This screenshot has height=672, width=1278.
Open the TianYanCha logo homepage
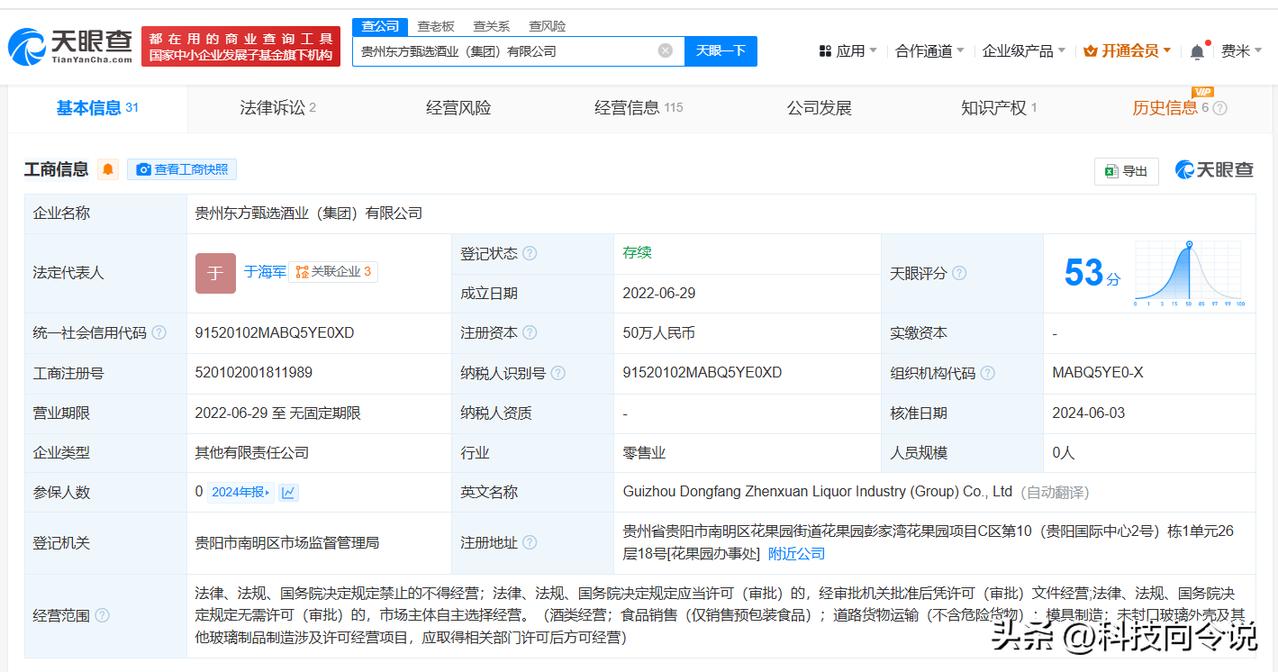point(71,45)
